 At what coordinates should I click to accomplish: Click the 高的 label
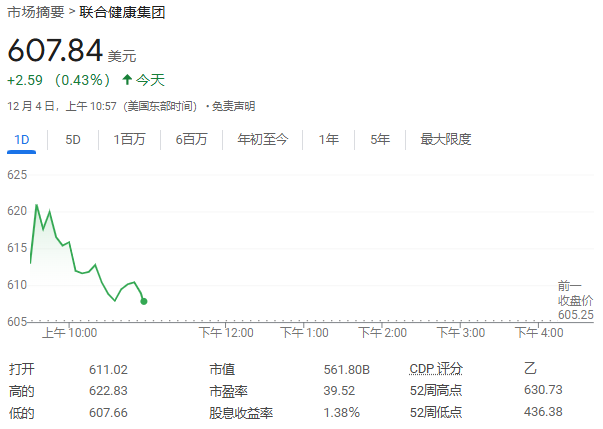point(22,392)
